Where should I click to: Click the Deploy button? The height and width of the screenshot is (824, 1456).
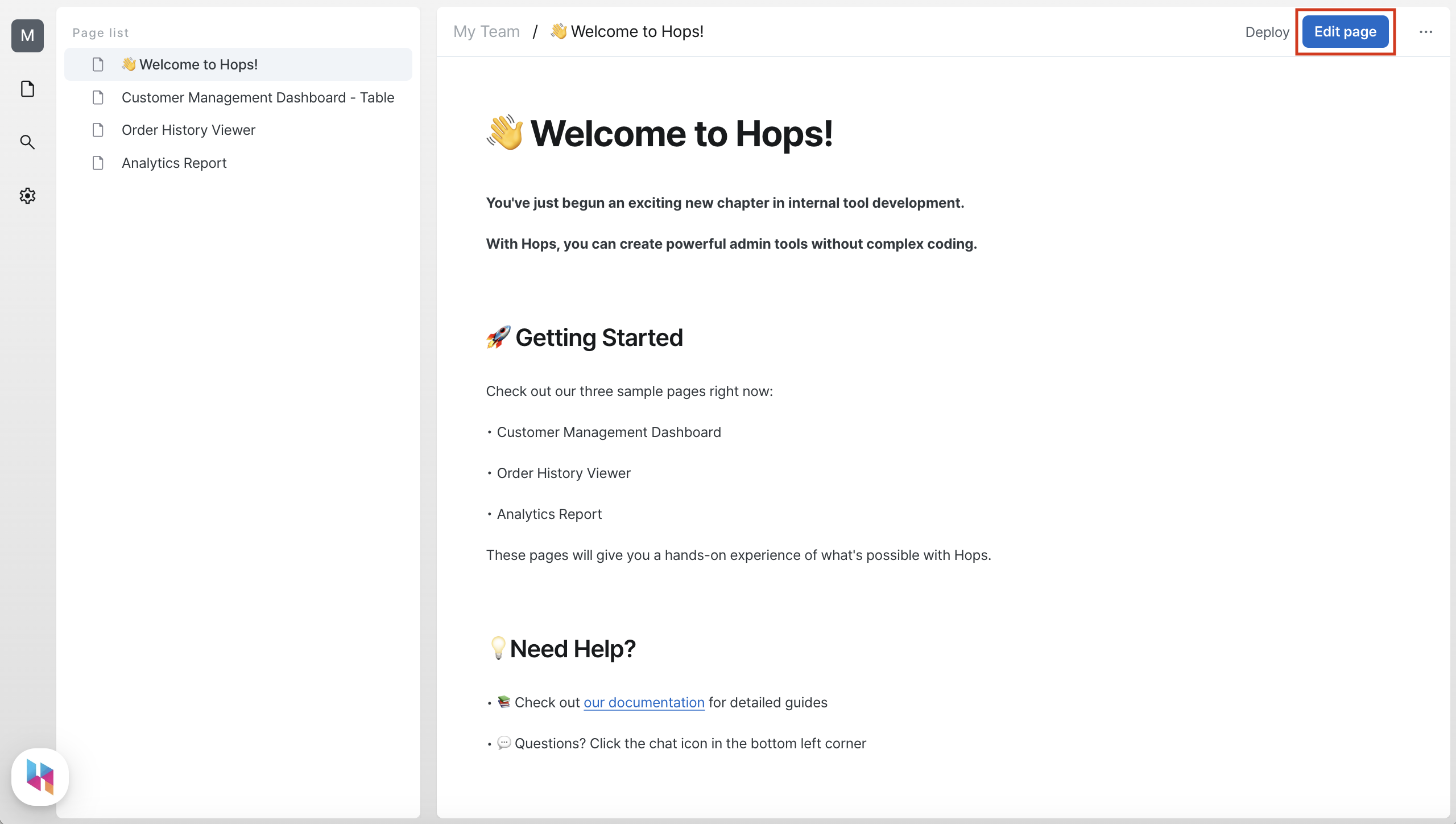[1267, 32]
